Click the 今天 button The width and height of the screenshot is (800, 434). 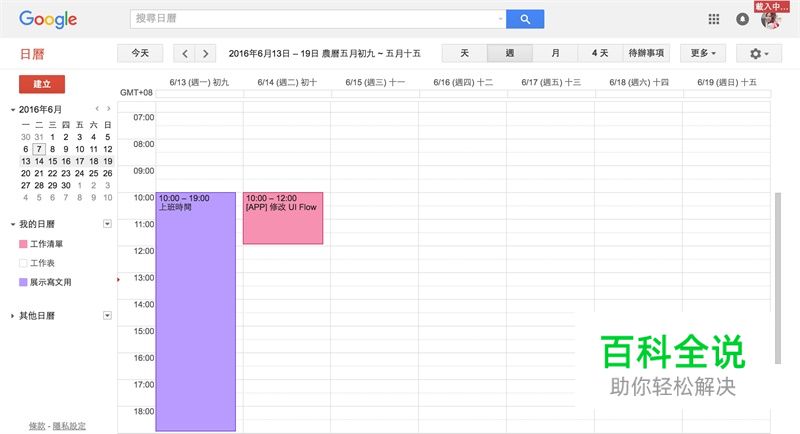coord(140,54)
